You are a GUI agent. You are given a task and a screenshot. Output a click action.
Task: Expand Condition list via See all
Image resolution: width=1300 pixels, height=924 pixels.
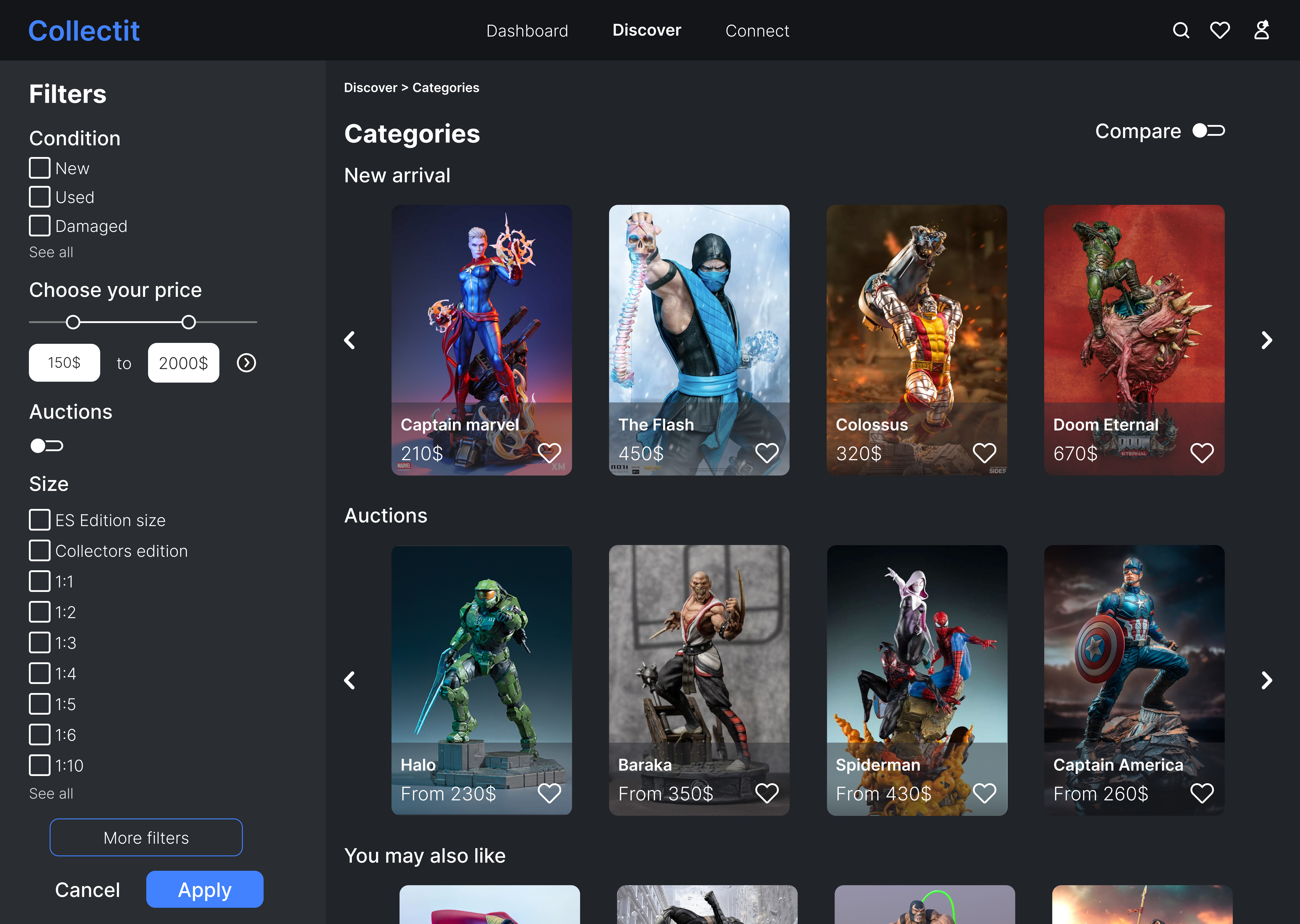(51, 252)
